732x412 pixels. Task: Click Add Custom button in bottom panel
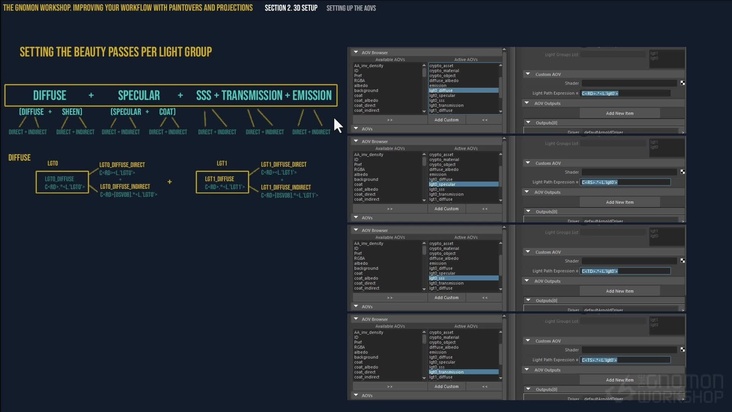[x=446, y=387]
